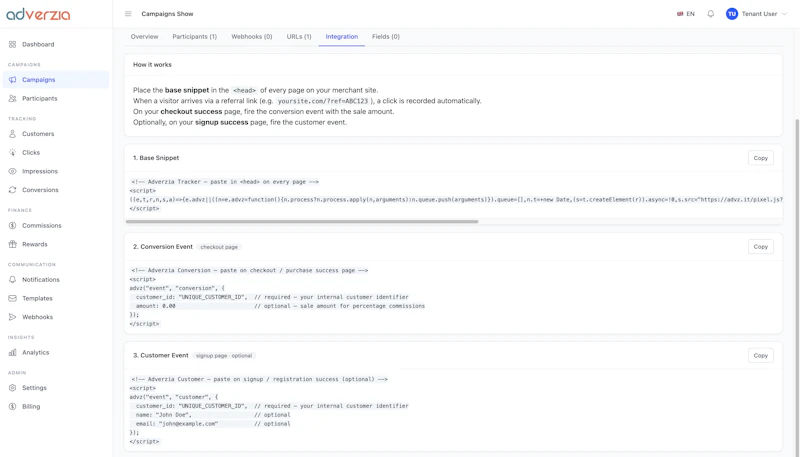Open the notifications bell in header
Image resolution: width=800 pixels, height=457 pixels.
[x=710, y=14]
